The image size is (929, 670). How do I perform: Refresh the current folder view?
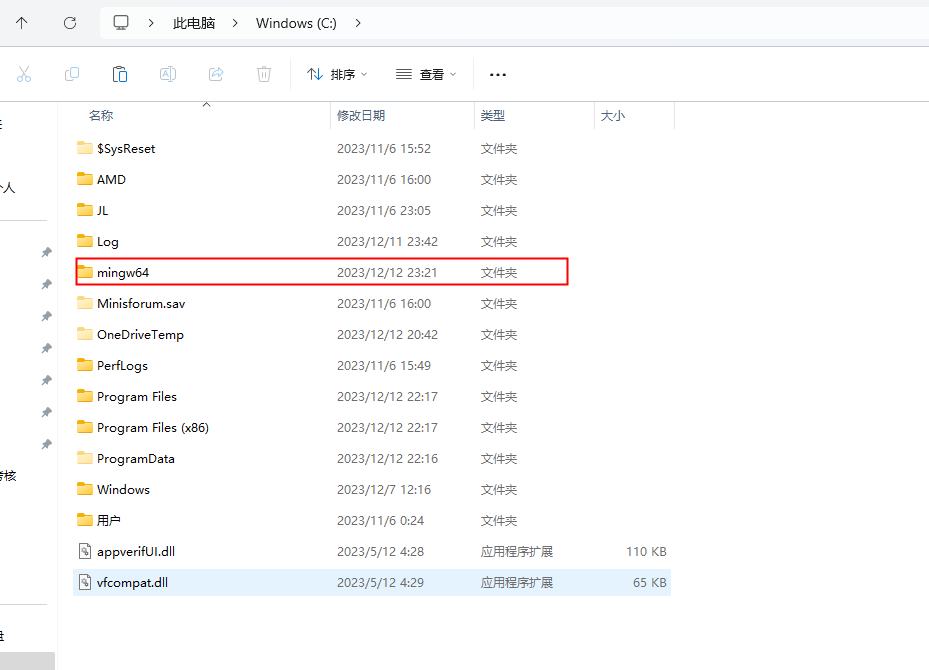pyautogui.click(x=70, y=23)
